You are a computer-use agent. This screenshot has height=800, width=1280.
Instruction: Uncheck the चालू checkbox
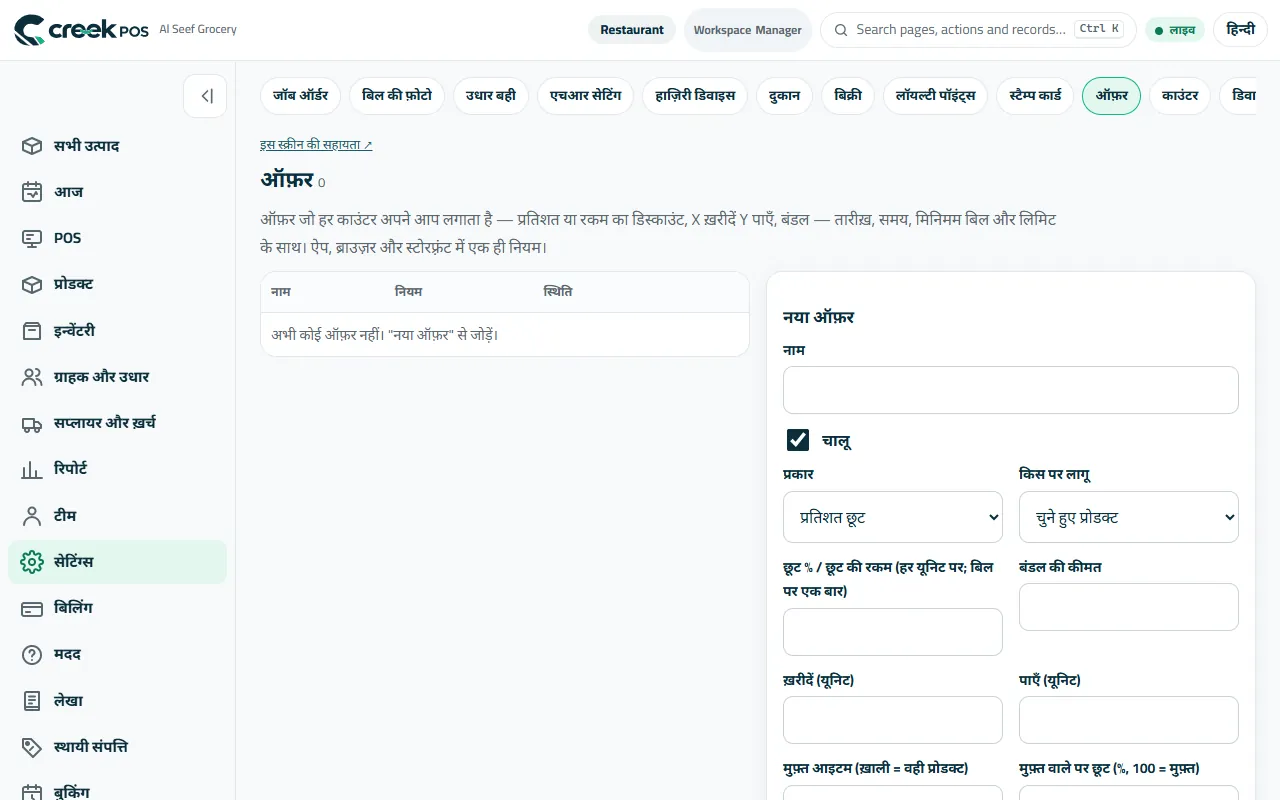[x=798, y=440]
